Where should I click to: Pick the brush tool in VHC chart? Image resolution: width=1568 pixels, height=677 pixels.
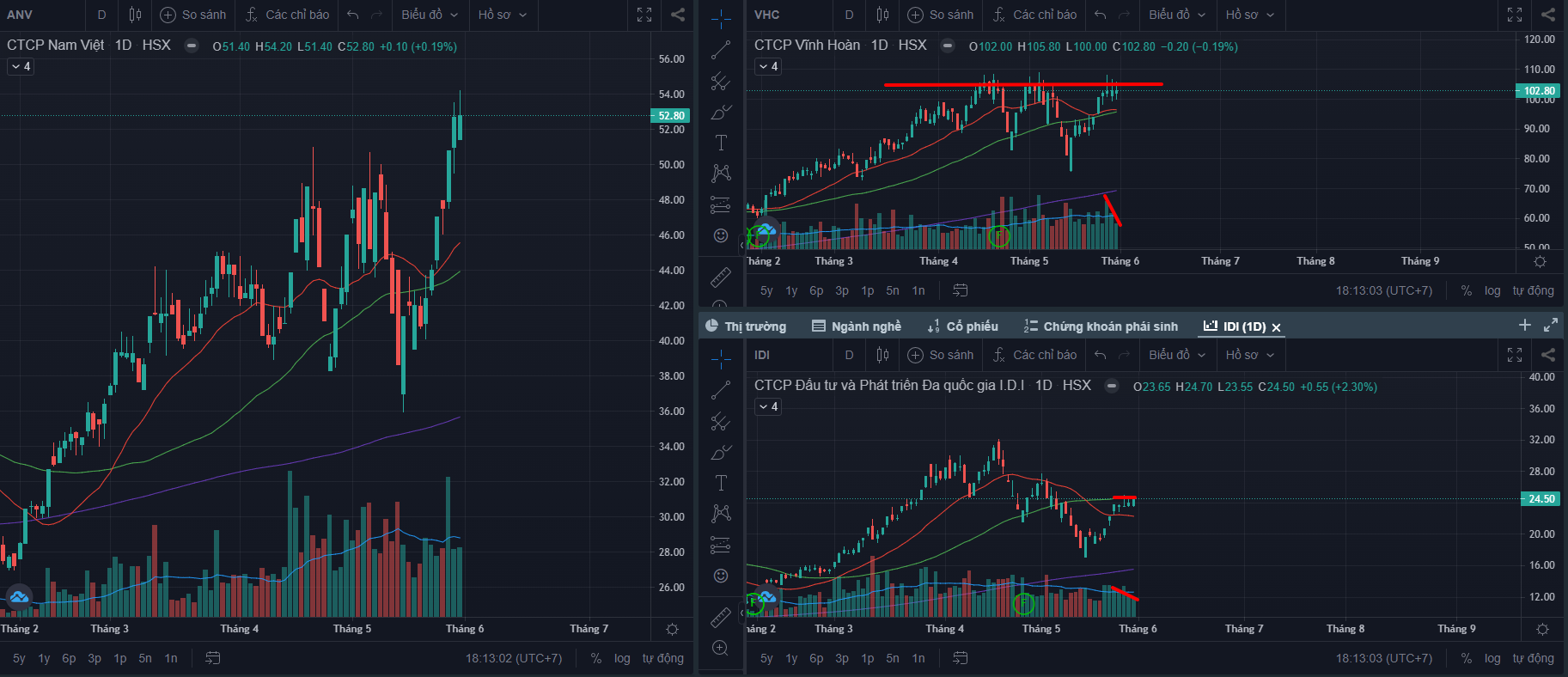coord(721,113)
